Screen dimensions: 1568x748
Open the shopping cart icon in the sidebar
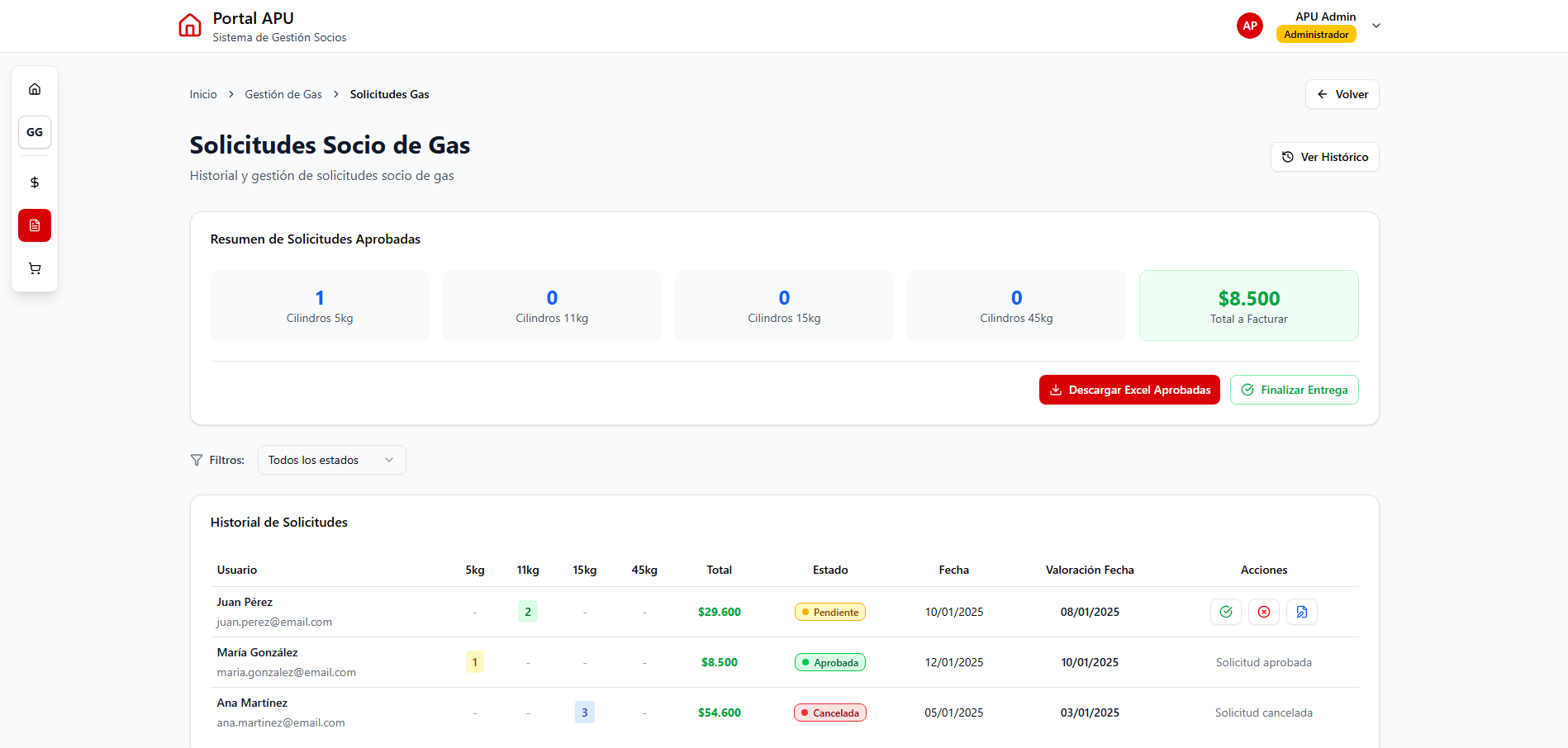pyautogui.click(x=35, y=267)
